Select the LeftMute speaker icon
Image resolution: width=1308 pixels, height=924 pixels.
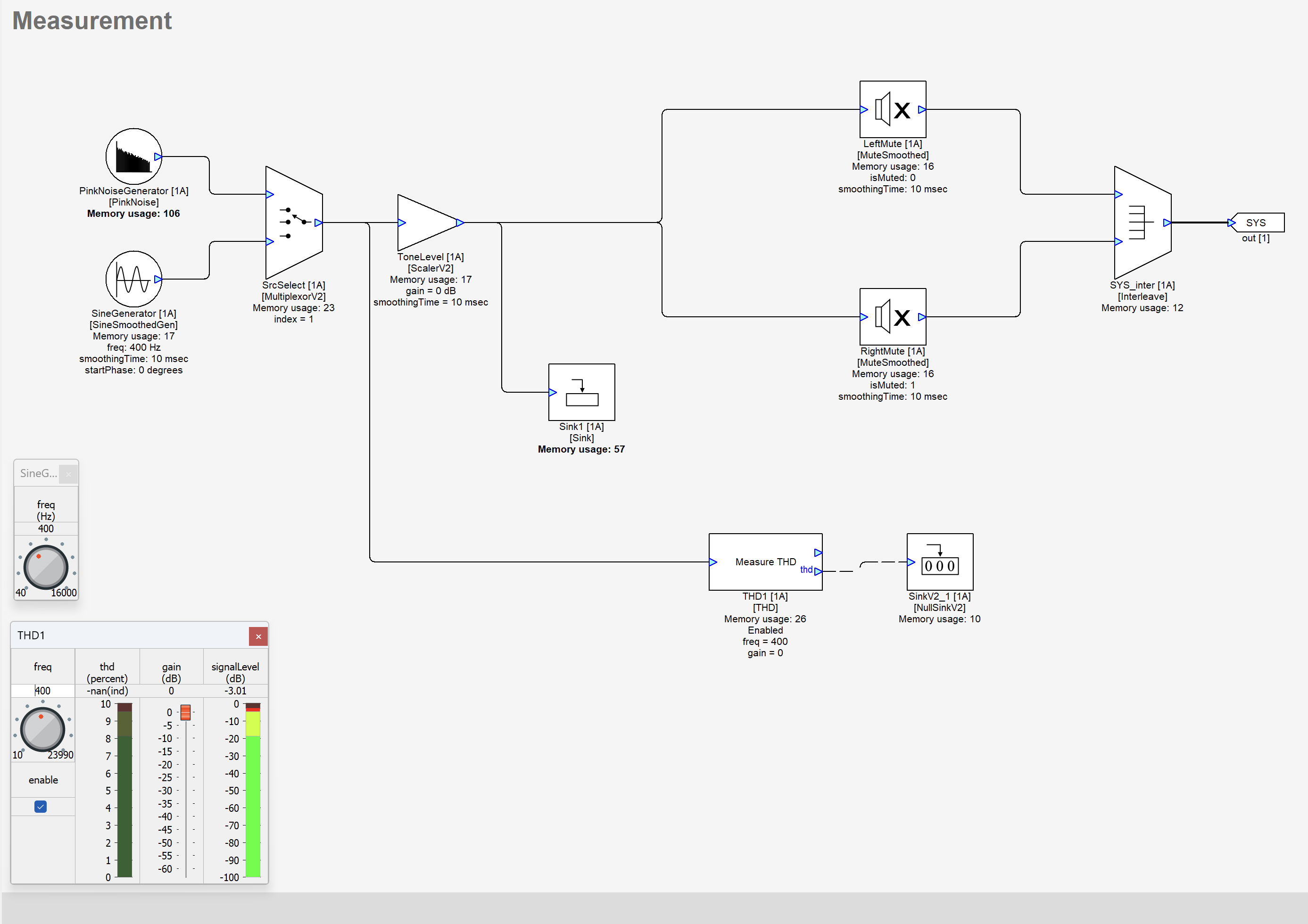point(892,109)
